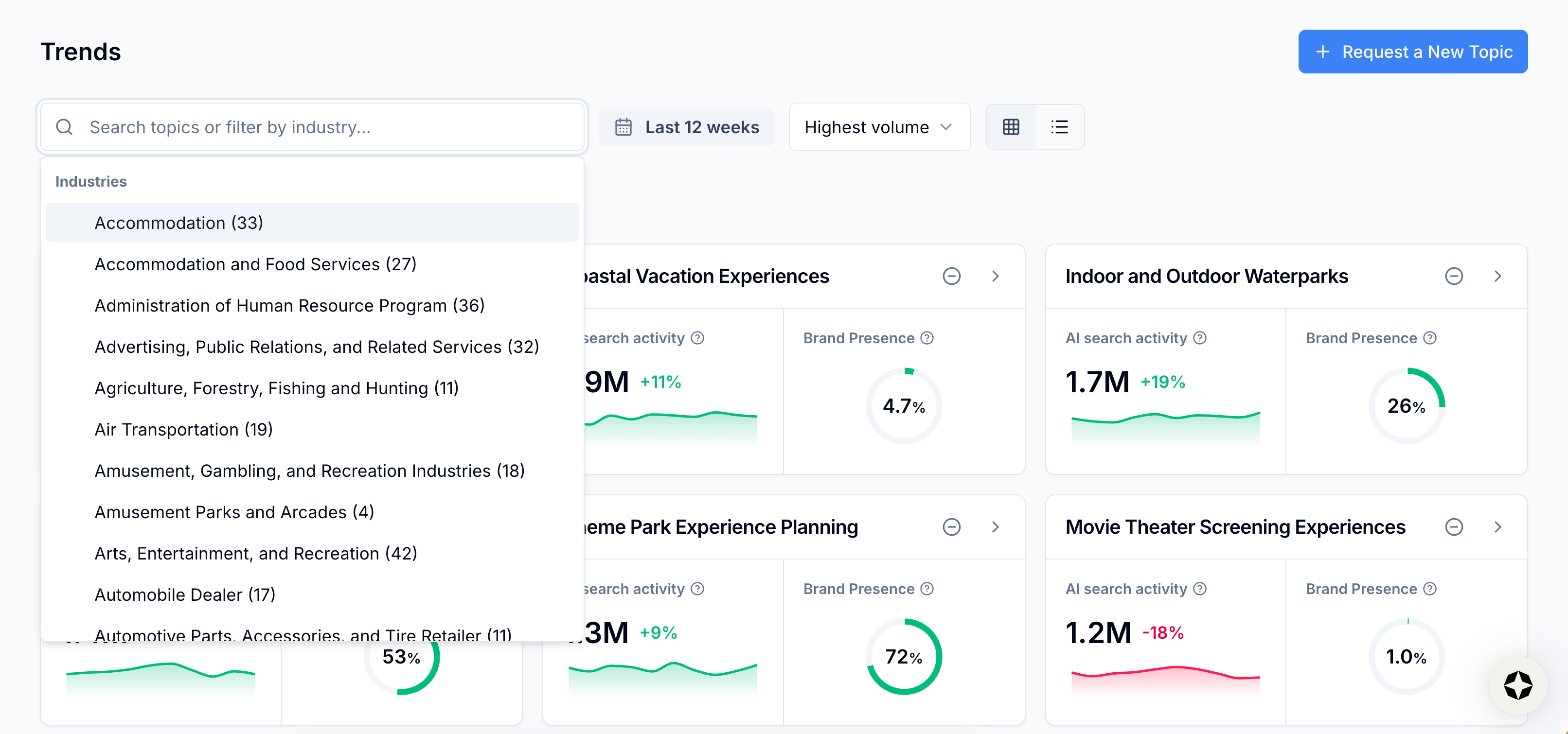
Task: Select Last 12 weeks date filter
Action: [701, 126]
